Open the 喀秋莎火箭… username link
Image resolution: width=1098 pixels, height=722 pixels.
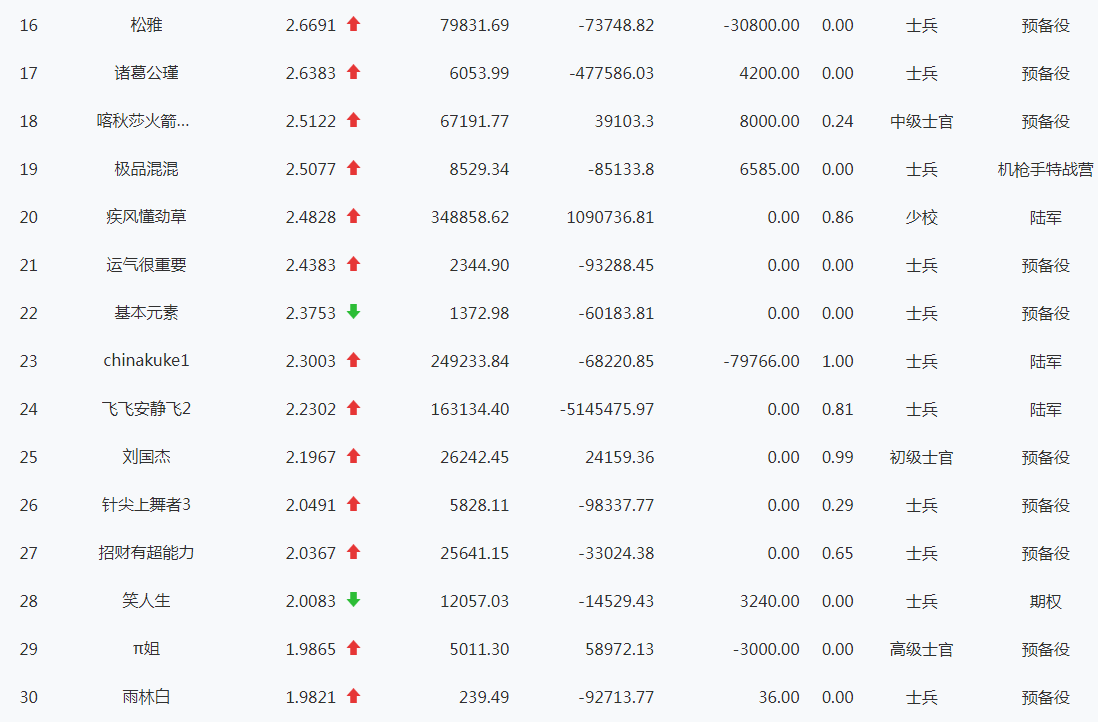pyautogui.click(x=146, y=121)
